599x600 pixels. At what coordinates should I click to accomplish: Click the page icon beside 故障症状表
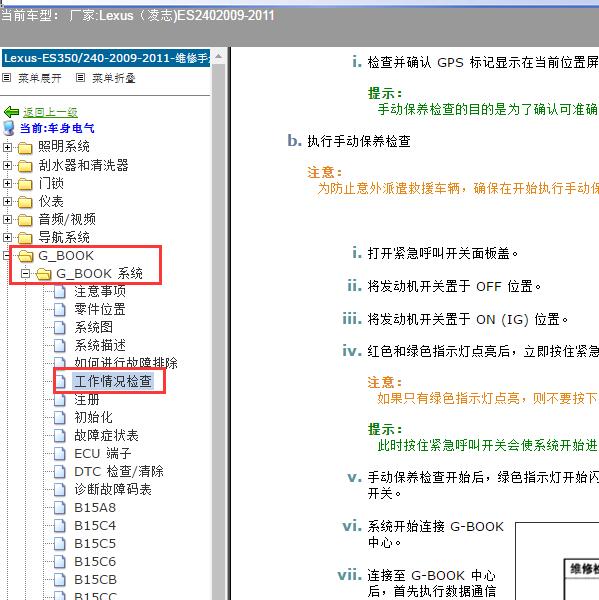pos(60,435)
